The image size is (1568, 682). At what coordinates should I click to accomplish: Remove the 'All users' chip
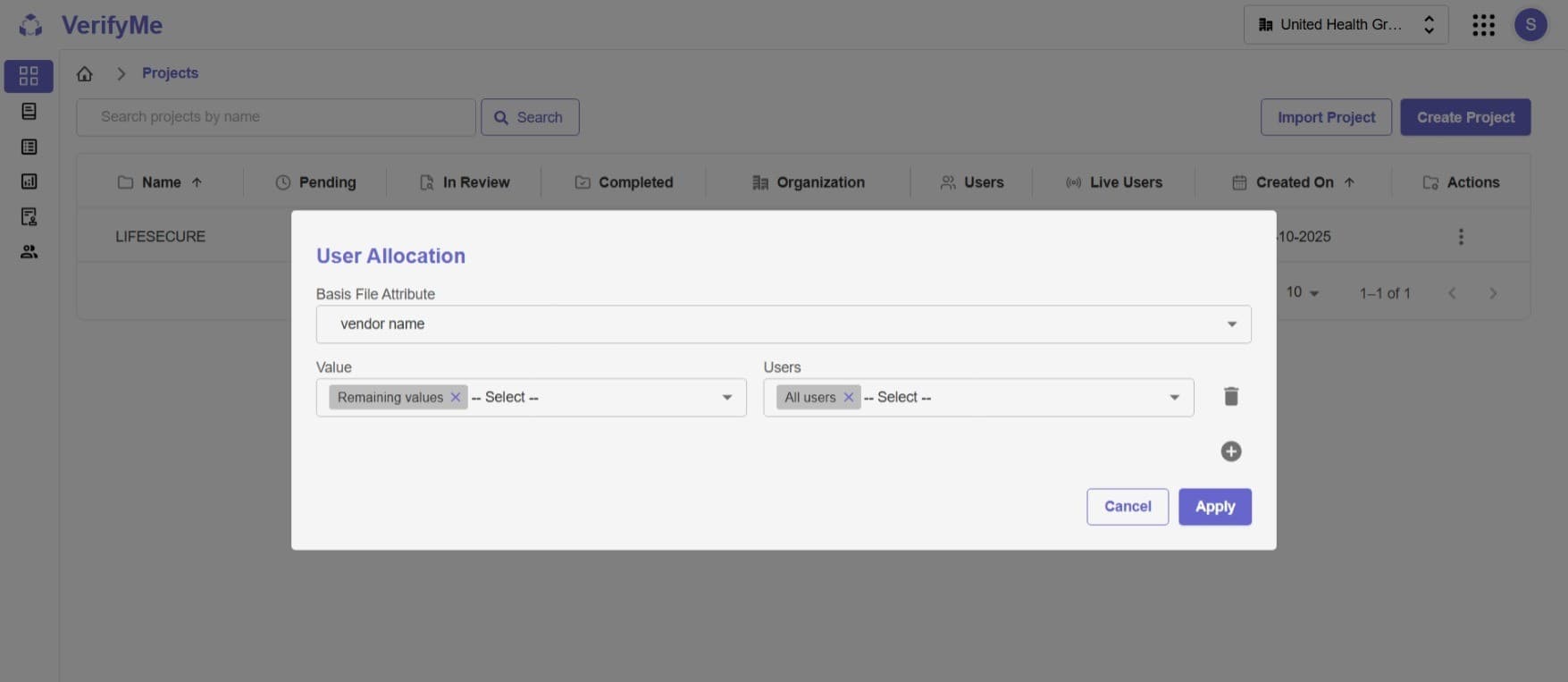[x=849, y=397]
